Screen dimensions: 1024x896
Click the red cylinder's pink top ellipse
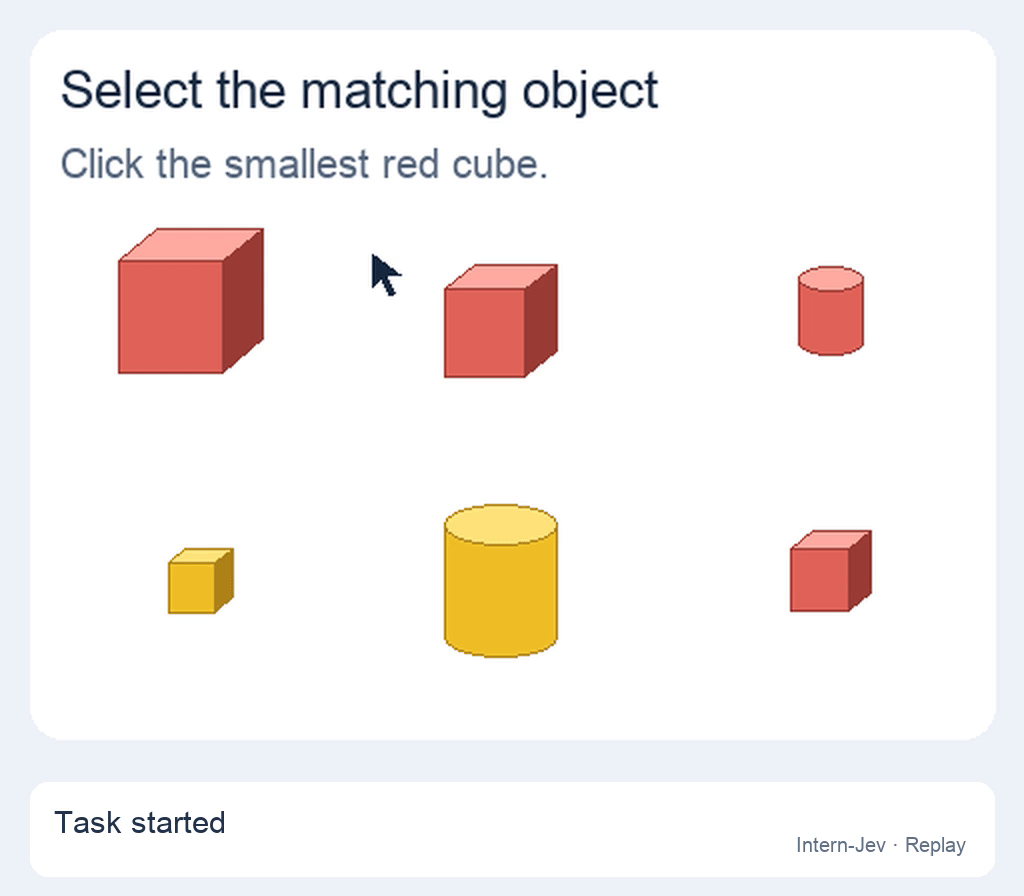coord(831,278)
